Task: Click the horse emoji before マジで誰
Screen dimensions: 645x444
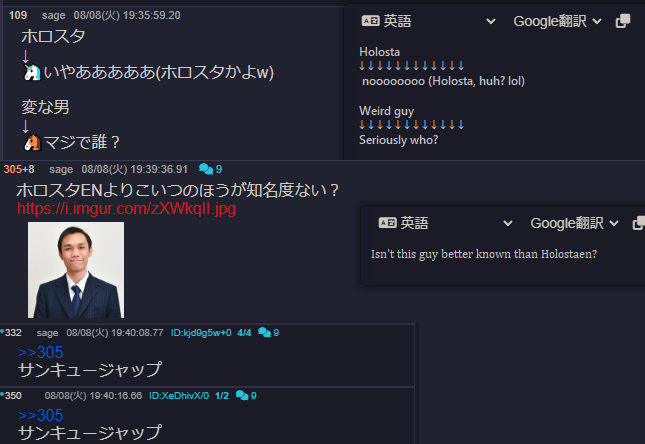Action: pyautogui.click(x=32, y=143)
